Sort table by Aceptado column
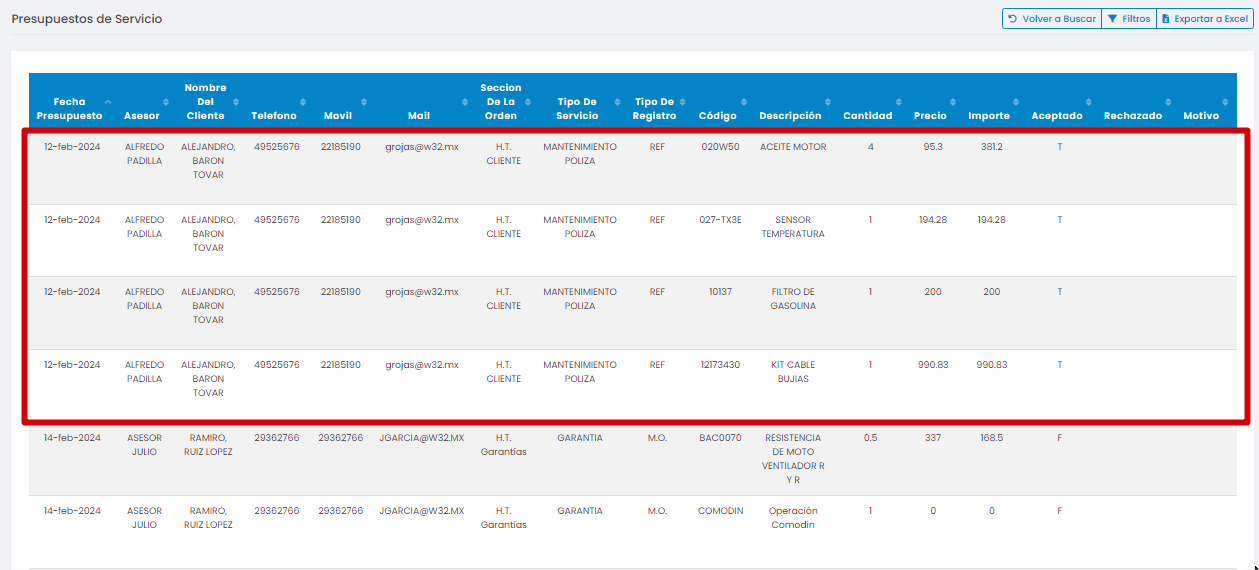 (1060, 102)
